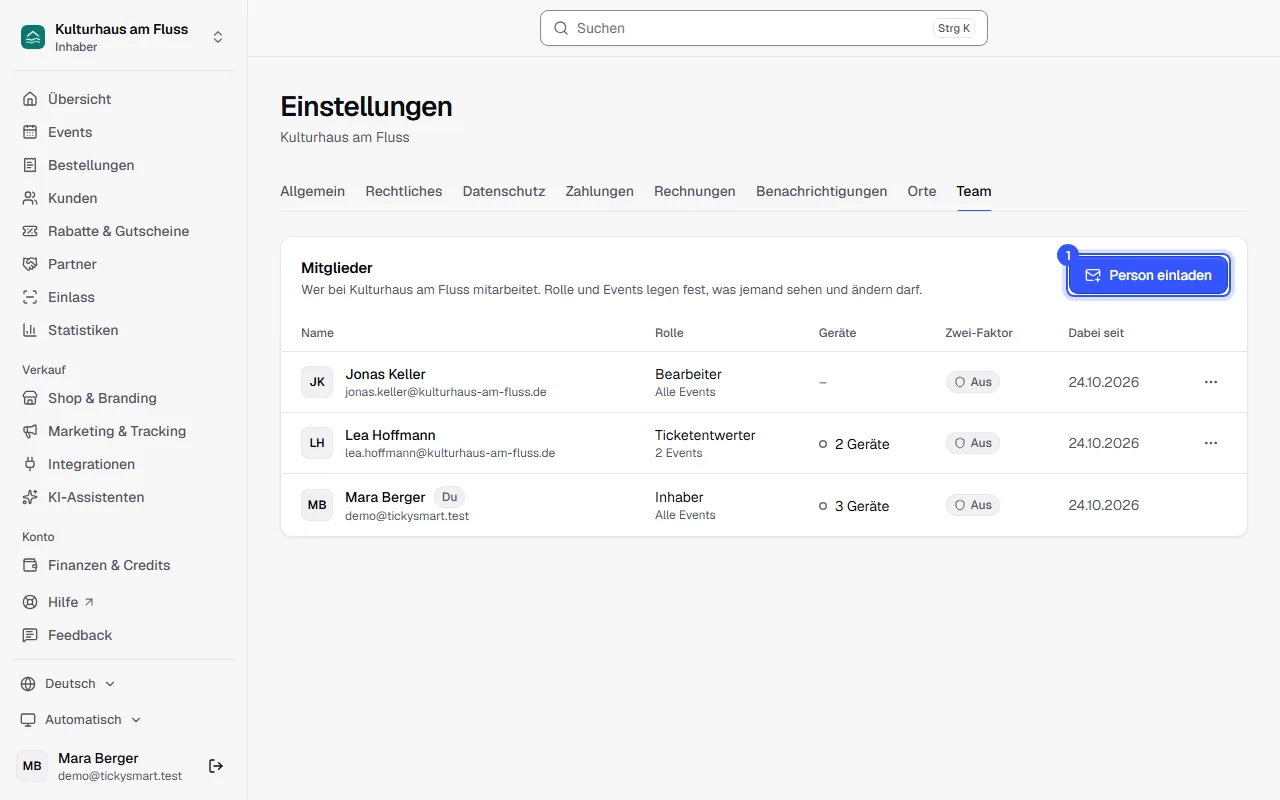Open the Automatisch theme dropdown
Viewport: 1280px width, 800px height.
[81, 720]
